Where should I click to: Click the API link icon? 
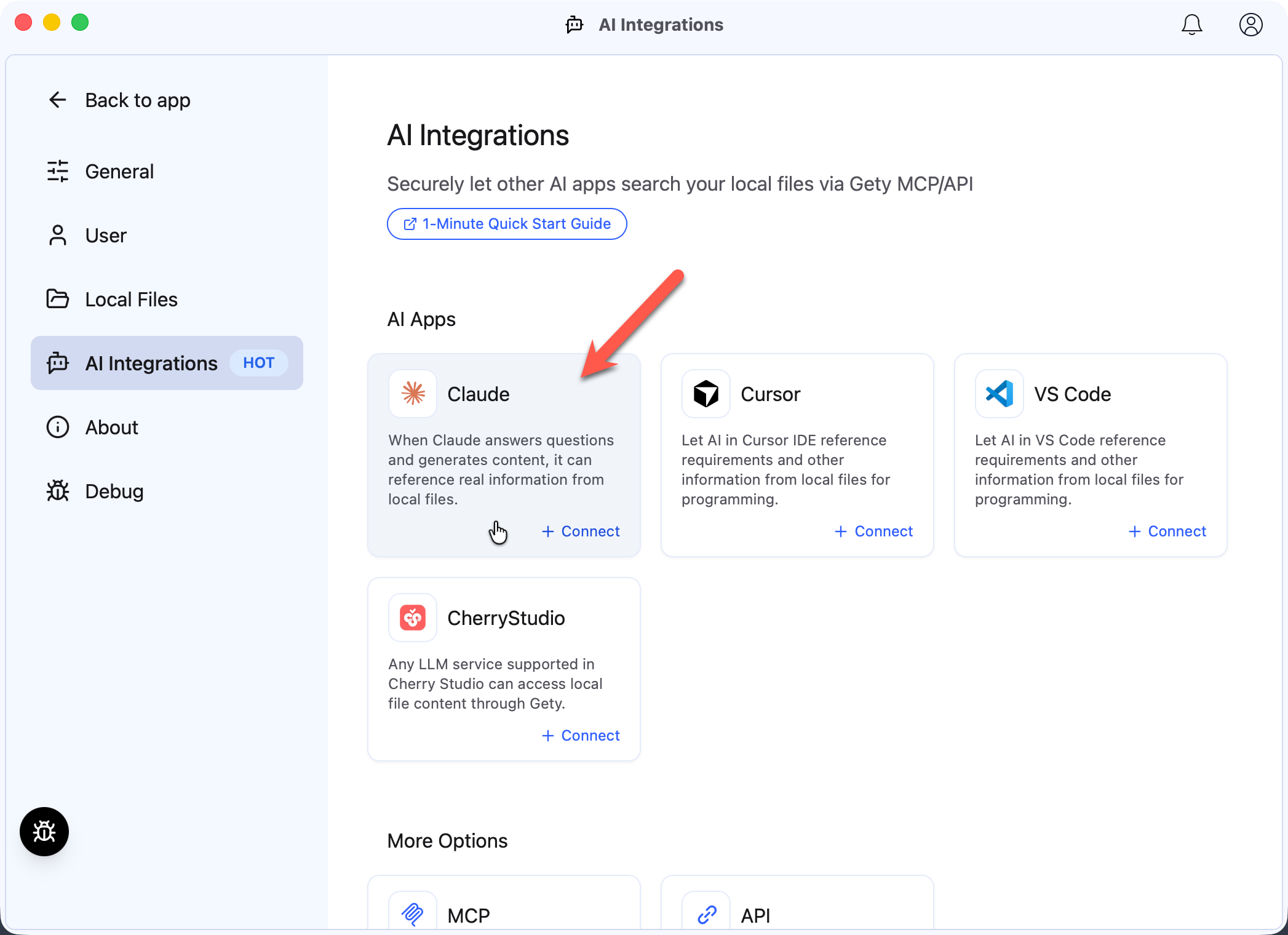(x=706, y=915)
